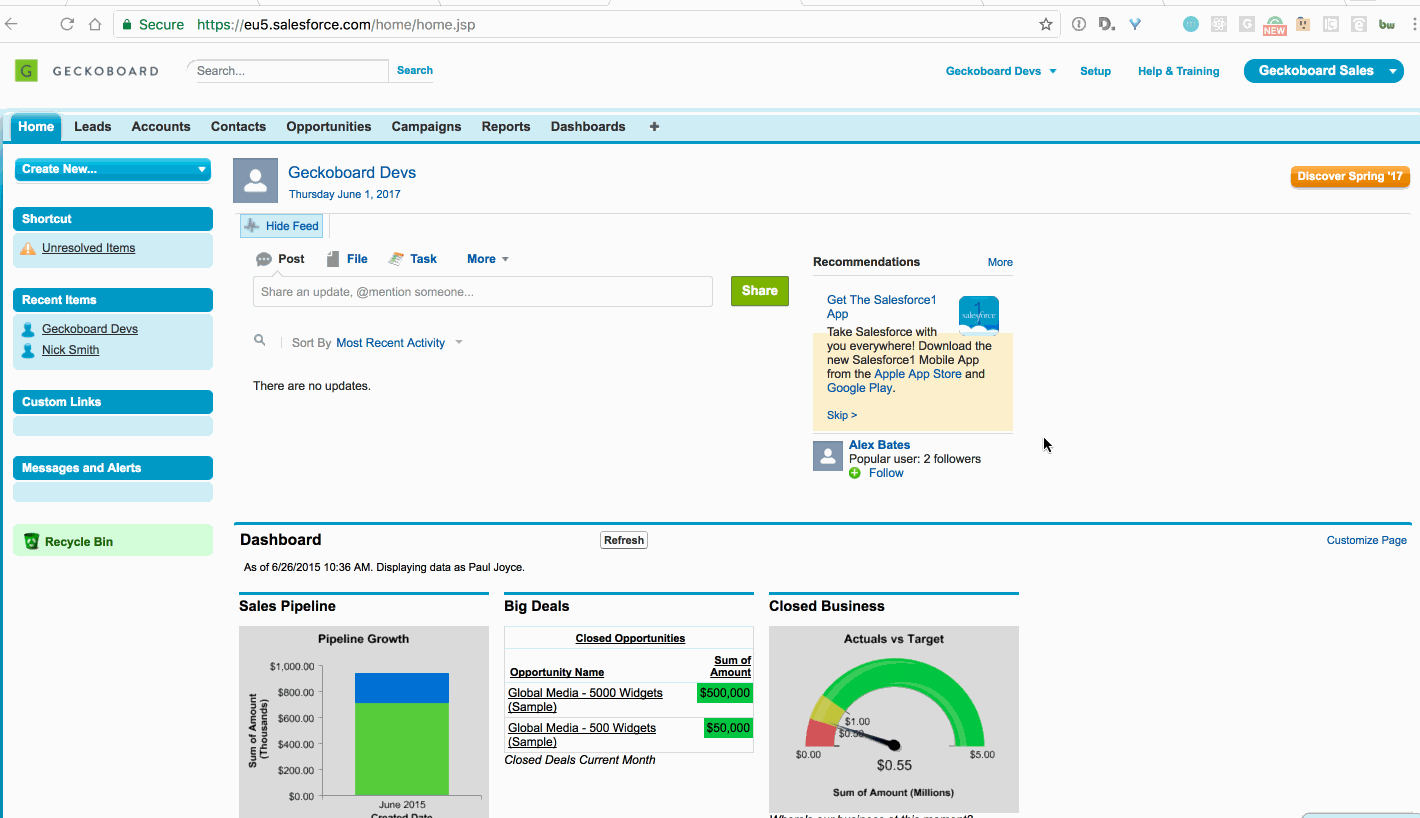Viewport: 1420px width, 818px height.
Task: Open the Reports tab
Action: pyautogui.click(x=506, y=127)
